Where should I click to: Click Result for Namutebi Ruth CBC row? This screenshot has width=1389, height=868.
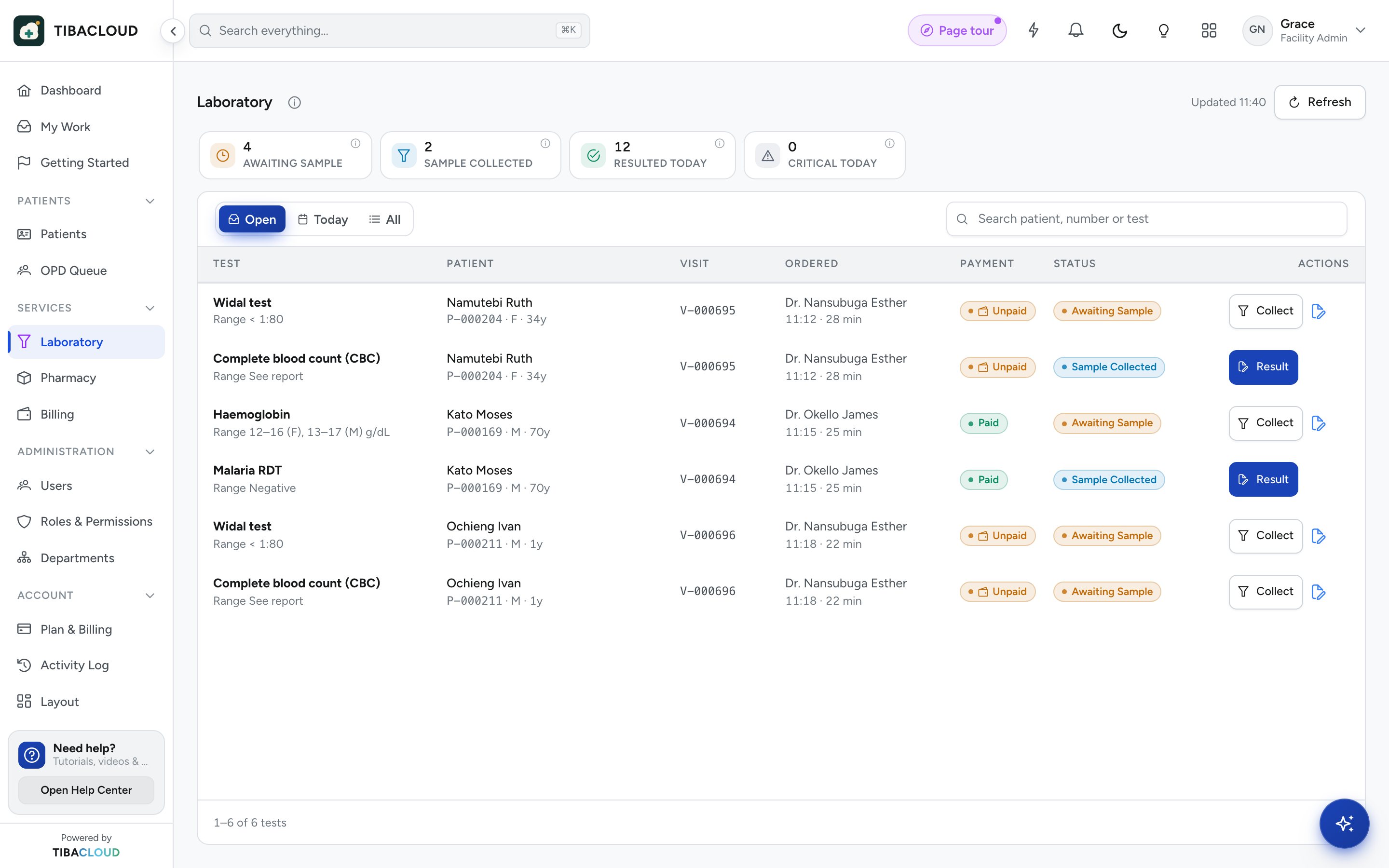coord(1263,367)
